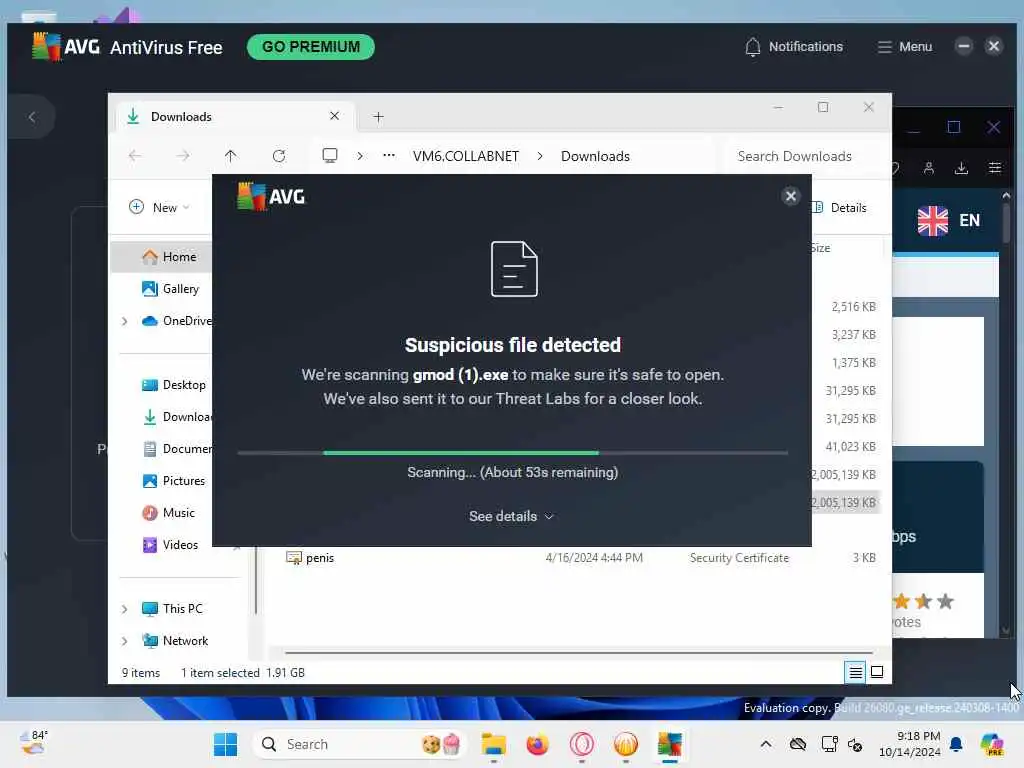
Task: Open browser hamburger menu icon
Action: tap(995, 168)
